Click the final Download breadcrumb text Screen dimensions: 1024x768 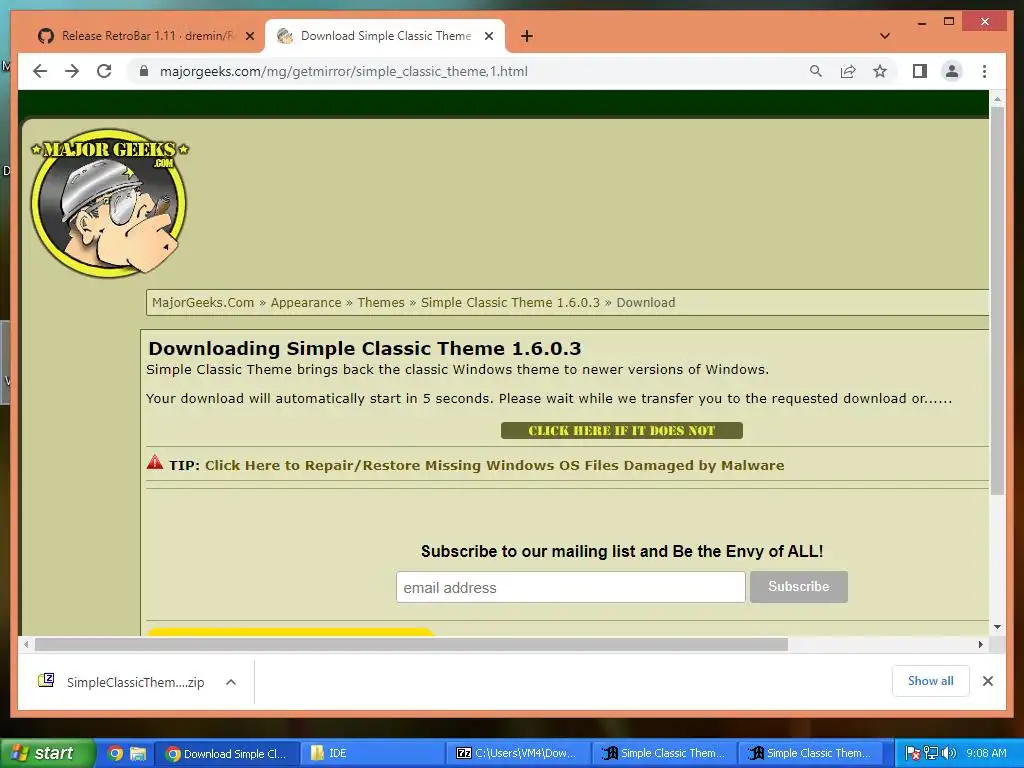(645, 302)
